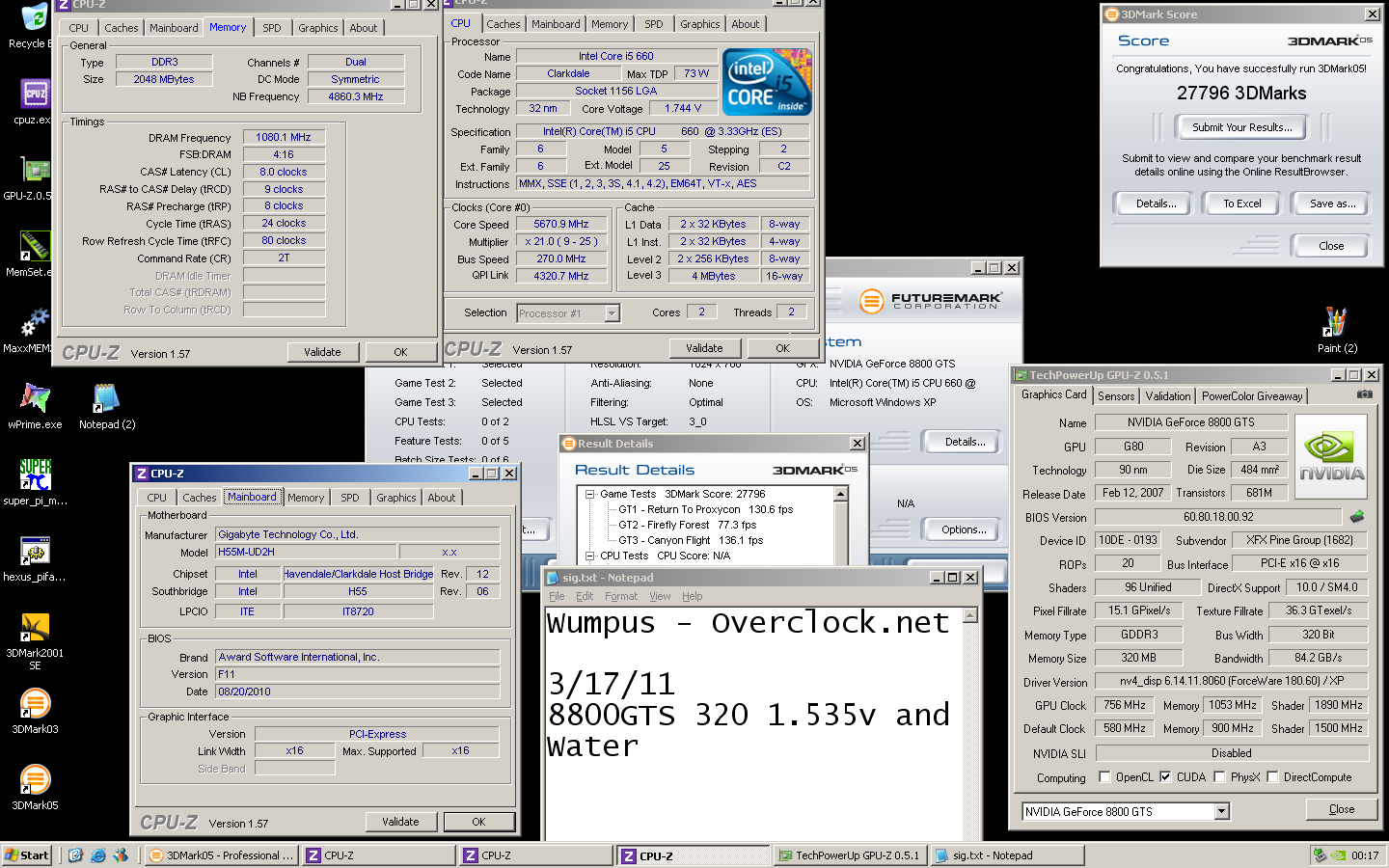Click Result Details scrollbar up arrow
Image resolution: width=1389 pixels, height=868 pixels.
click(840, 494)
